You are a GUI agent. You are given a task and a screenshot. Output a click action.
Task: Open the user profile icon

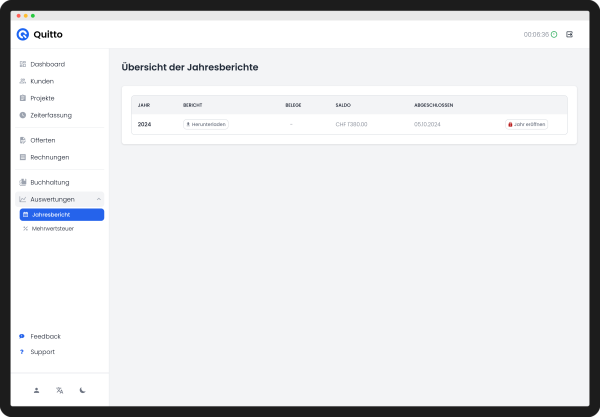tap(36, 391)
